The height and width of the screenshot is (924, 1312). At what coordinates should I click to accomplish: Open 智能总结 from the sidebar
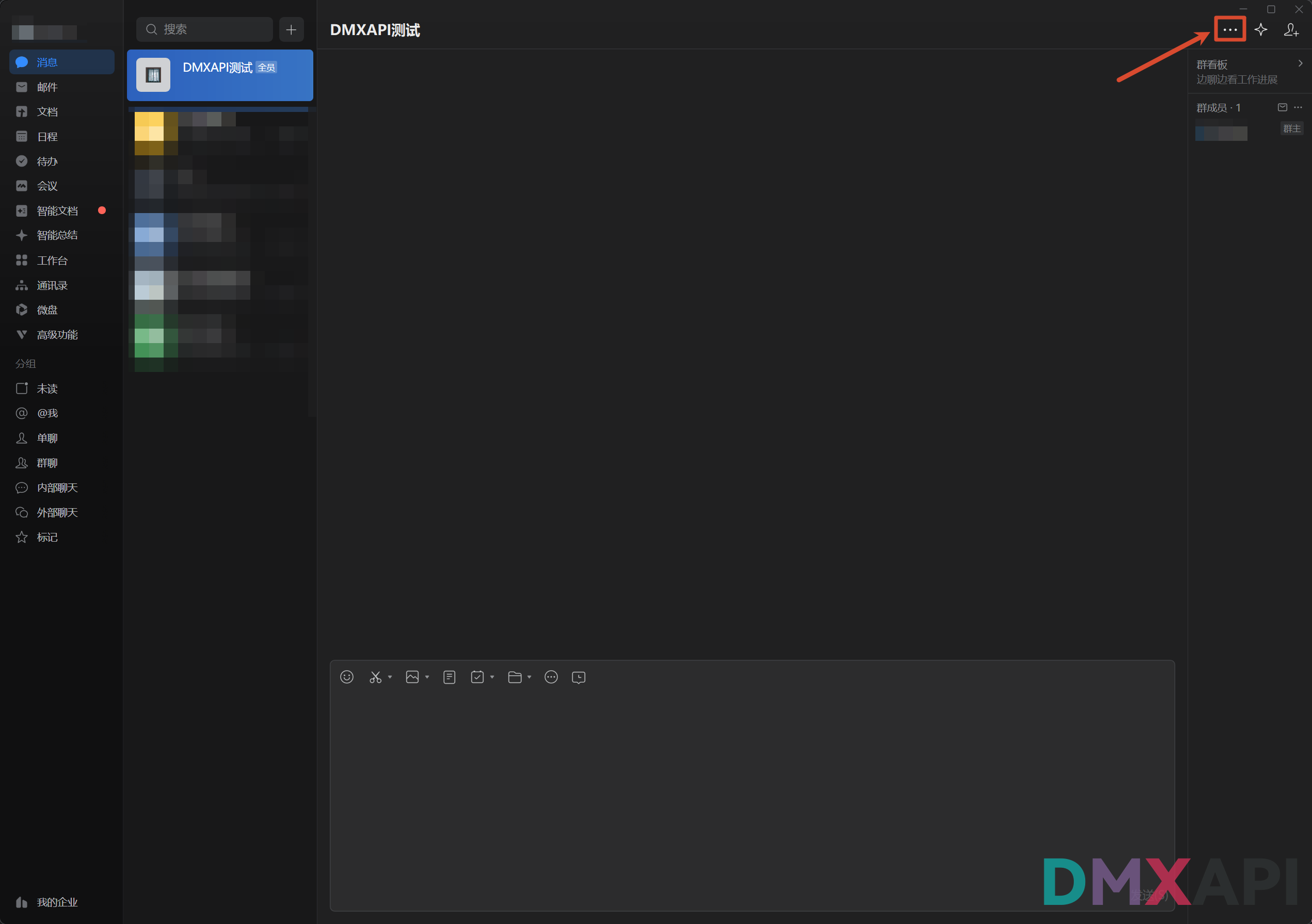coord(62,235)
